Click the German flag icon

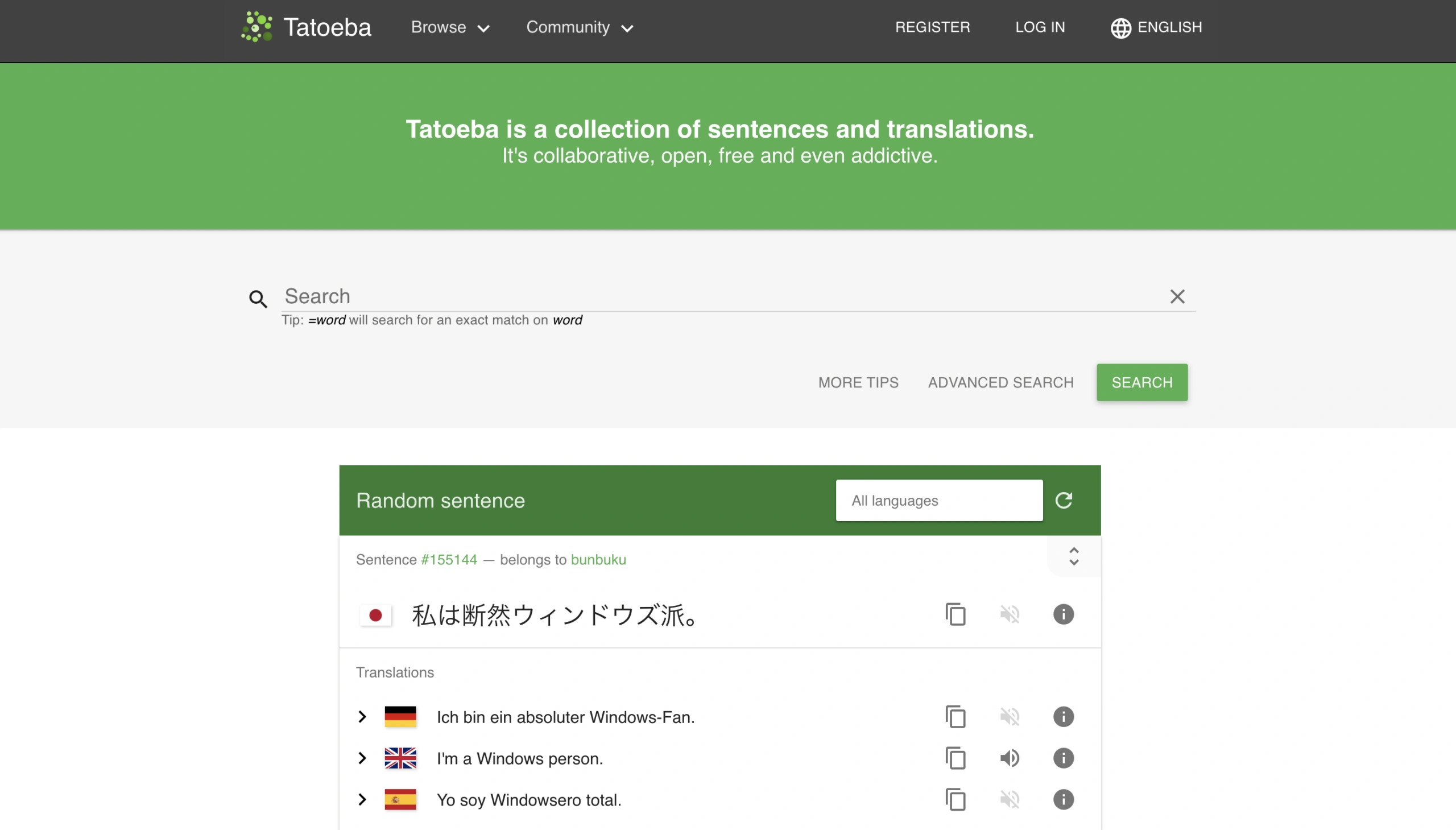pyautogui.click(x=400, y=717)
